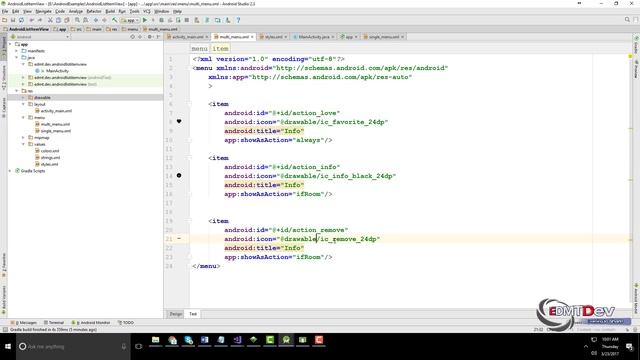Switch to the MainActivity.java editor tab
This screenshot has height=360, width=640.
(313, 37)
